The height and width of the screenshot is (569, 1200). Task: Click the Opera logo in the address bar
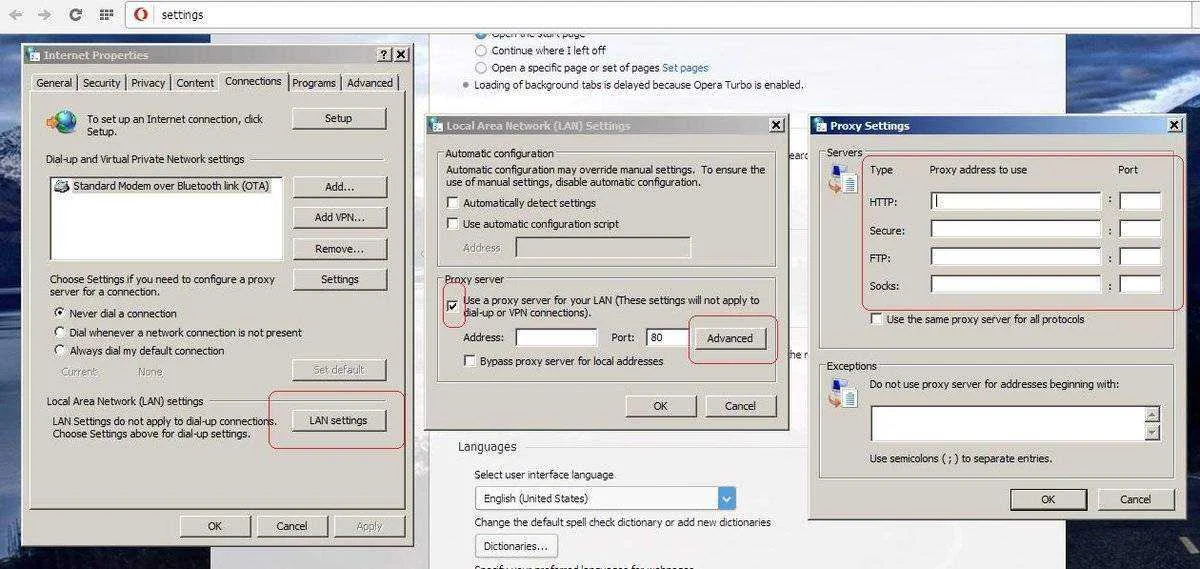click(141, 14)
